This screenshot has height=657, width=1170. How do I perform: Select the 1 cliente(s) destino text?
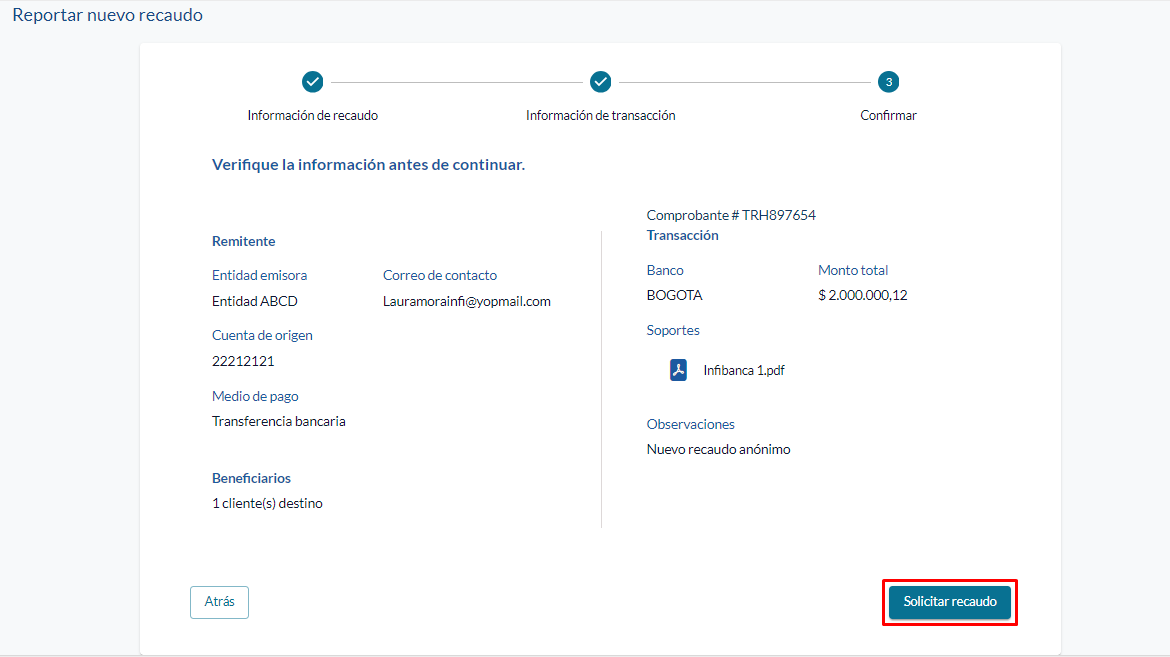pos(267,504)
